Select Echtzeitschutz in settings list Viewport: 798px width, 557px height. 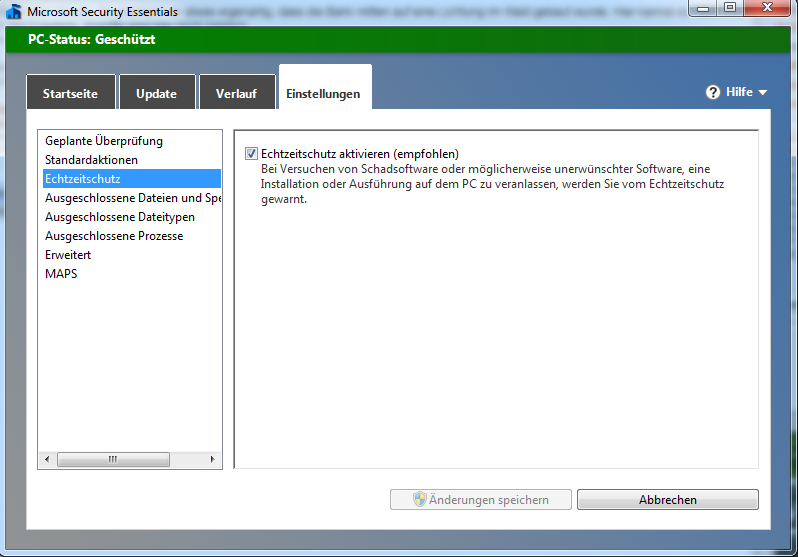[x=132, y=179]
